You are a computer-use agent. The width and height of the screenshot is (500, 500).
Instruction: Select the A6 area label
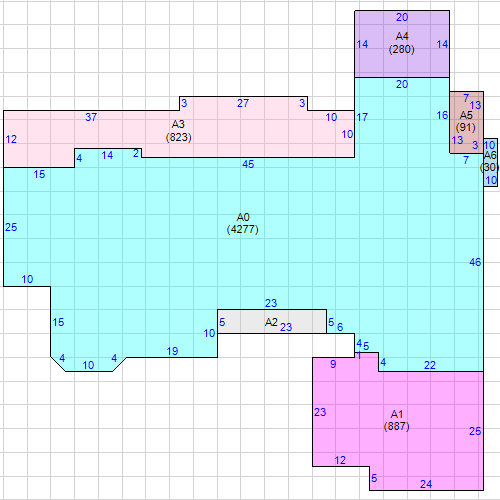[x=490, y=155]
